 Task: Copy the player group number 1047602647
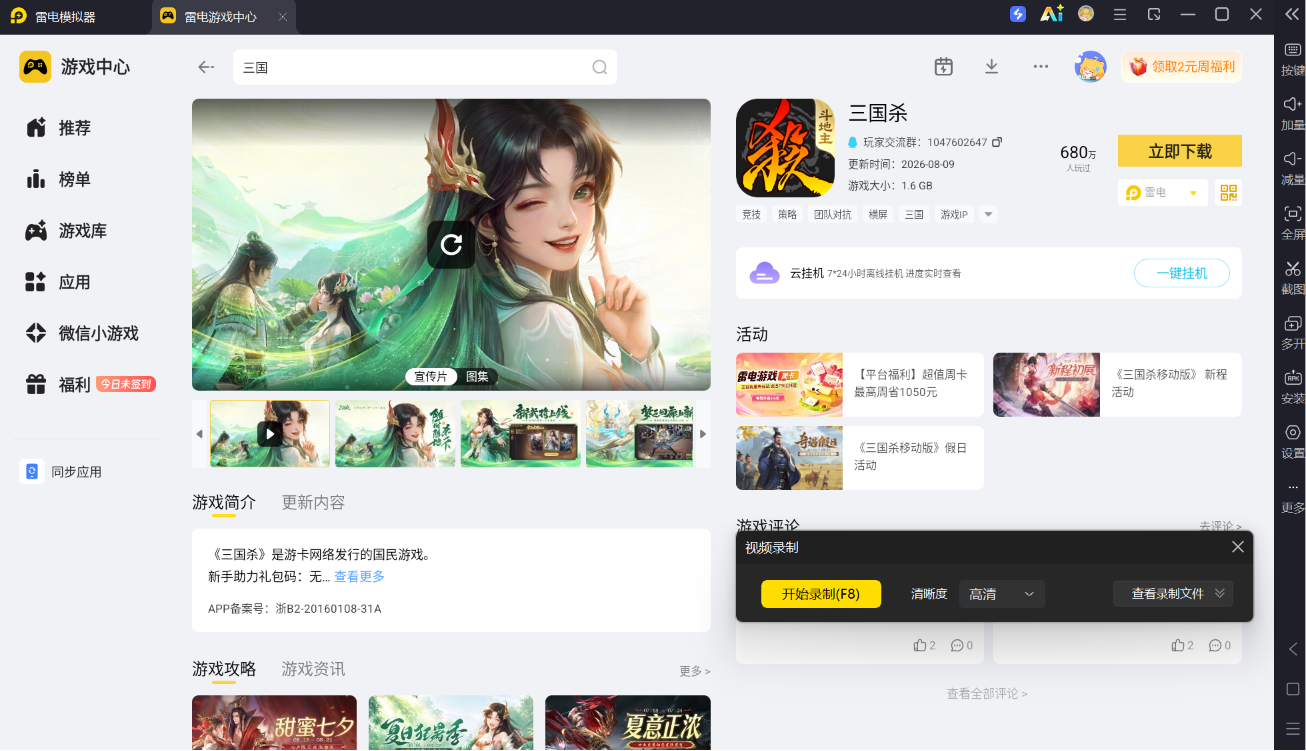[997, 142]
